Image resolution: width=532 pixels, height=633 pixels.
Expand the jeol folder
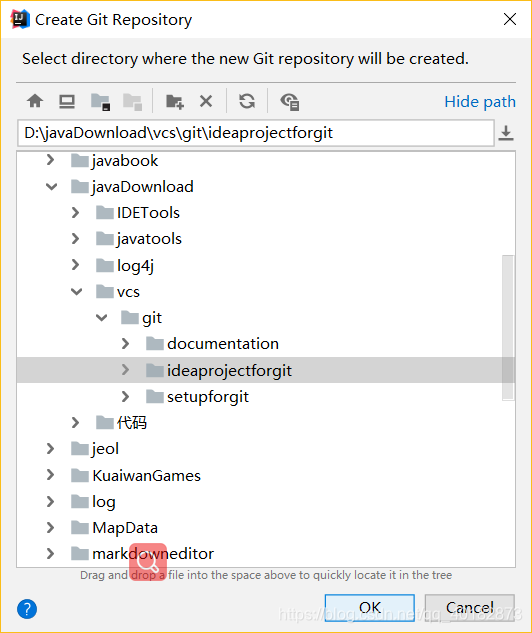50,449
